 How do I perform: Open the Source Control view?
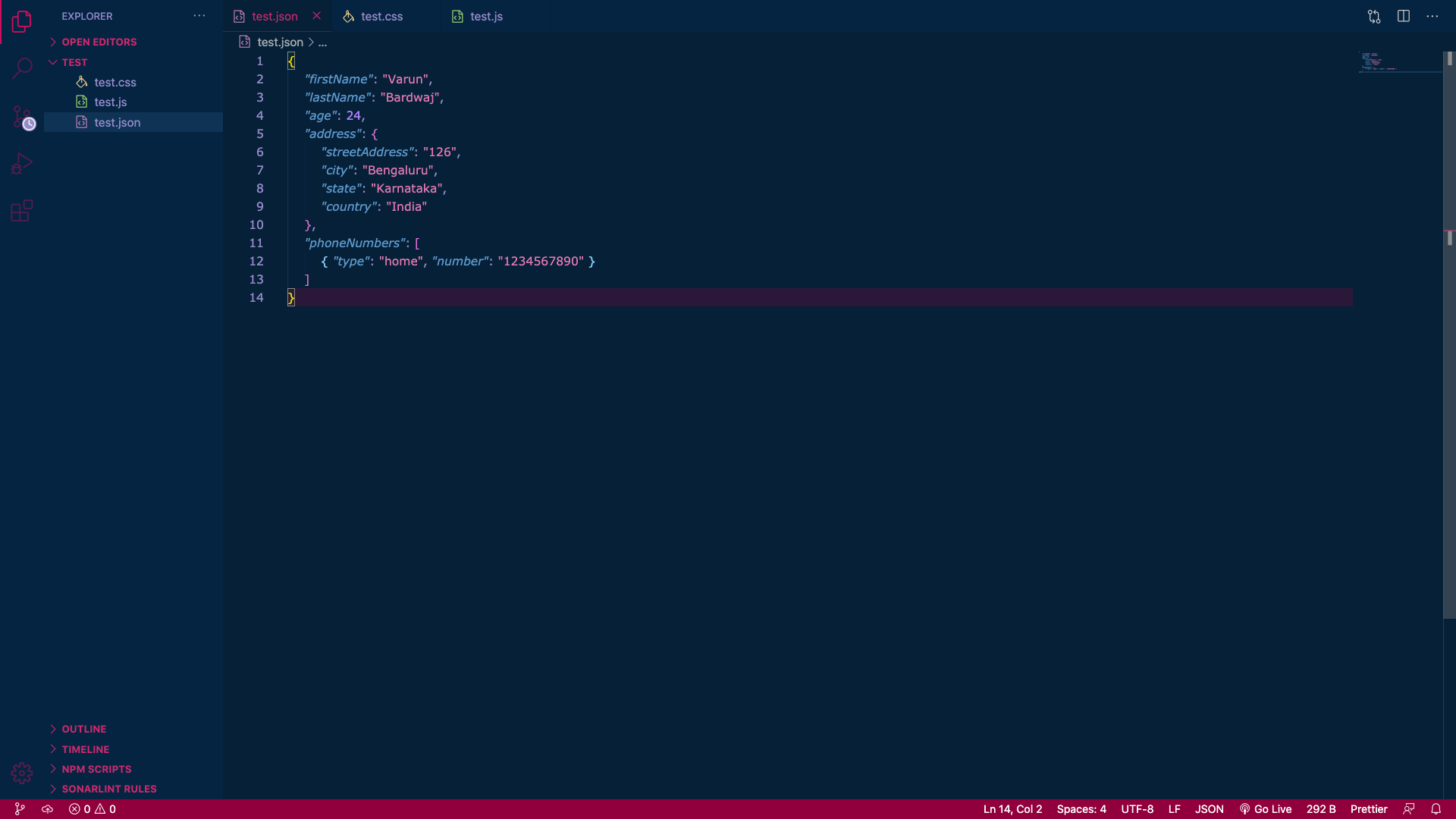[22, 117]
